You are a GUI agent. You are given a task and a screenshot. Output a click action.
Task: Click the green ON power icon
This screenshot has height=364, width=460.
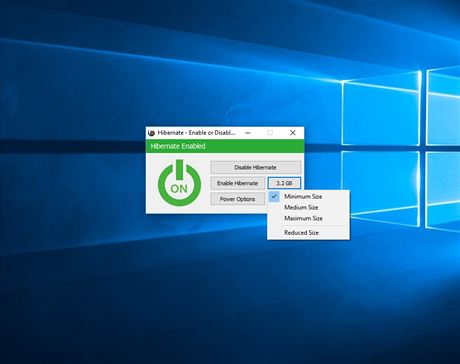point(179,183)
